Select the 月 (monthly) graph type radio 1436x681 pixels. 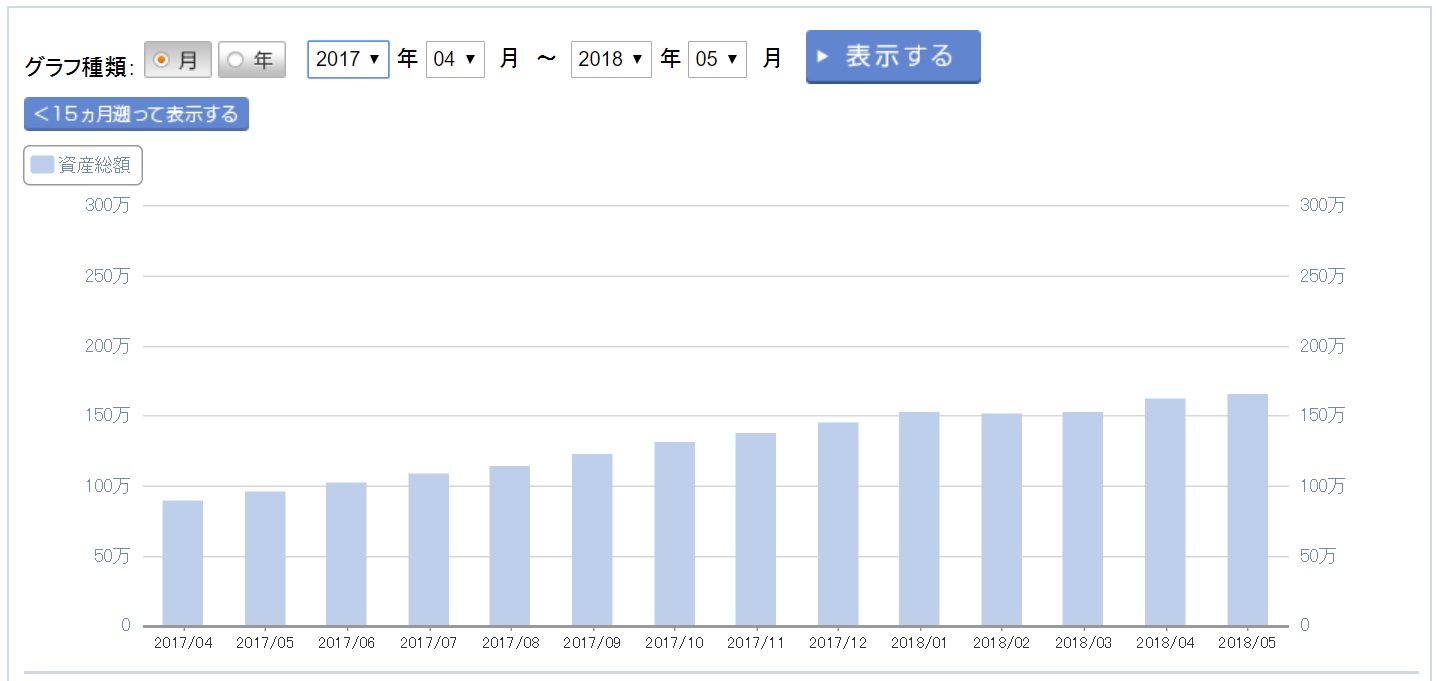pos(160,60)
